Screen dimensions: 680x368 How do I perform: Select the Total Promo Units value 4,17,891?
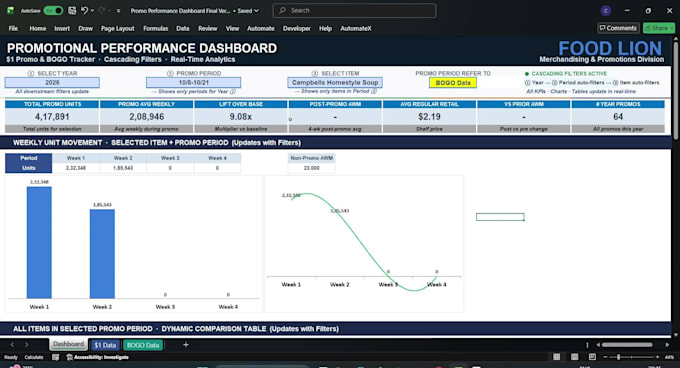coord(52,117)
